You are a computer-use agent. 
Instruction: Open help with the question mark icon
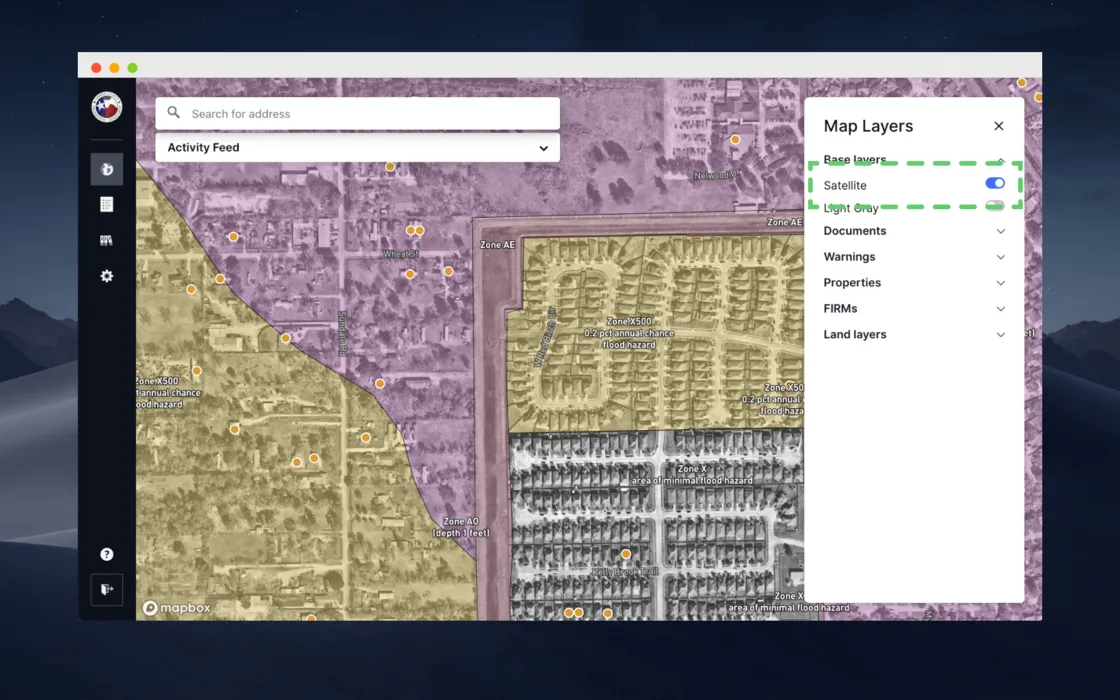[106, 554]
